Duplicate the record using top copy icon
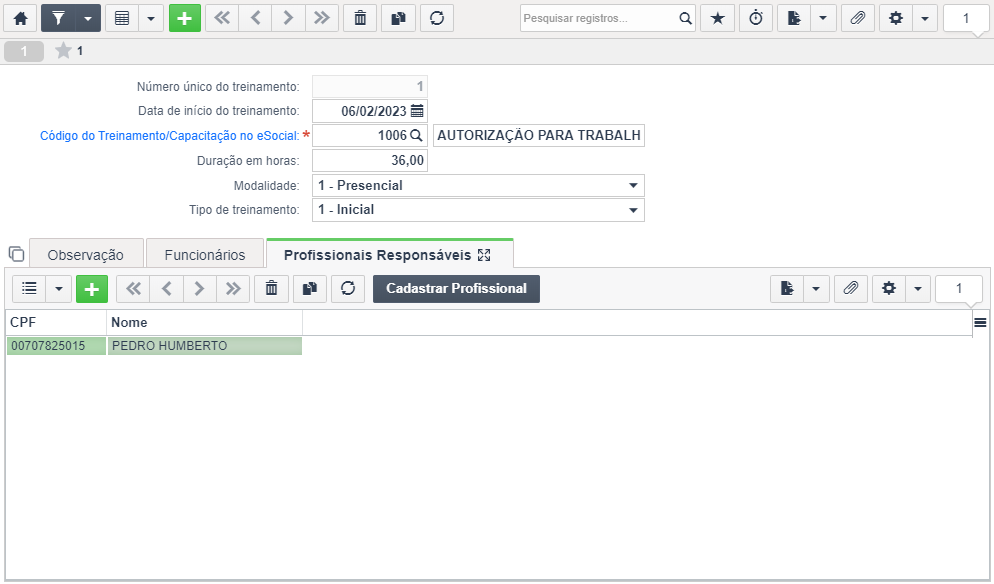The width and height of the screenshot is (994, 584). point(399,18)
